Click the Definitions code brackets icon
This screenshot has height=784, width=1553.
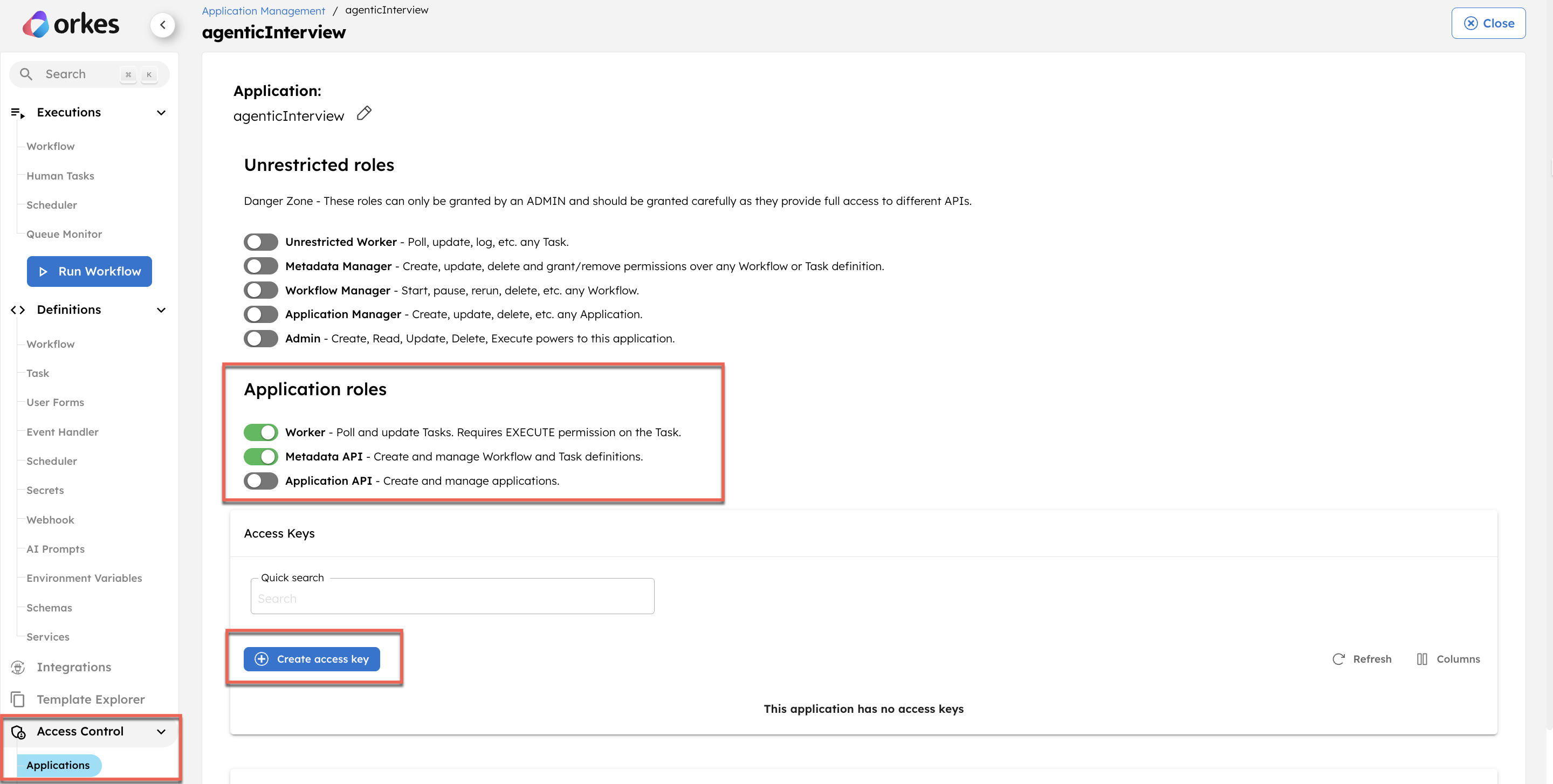point(18,310)
